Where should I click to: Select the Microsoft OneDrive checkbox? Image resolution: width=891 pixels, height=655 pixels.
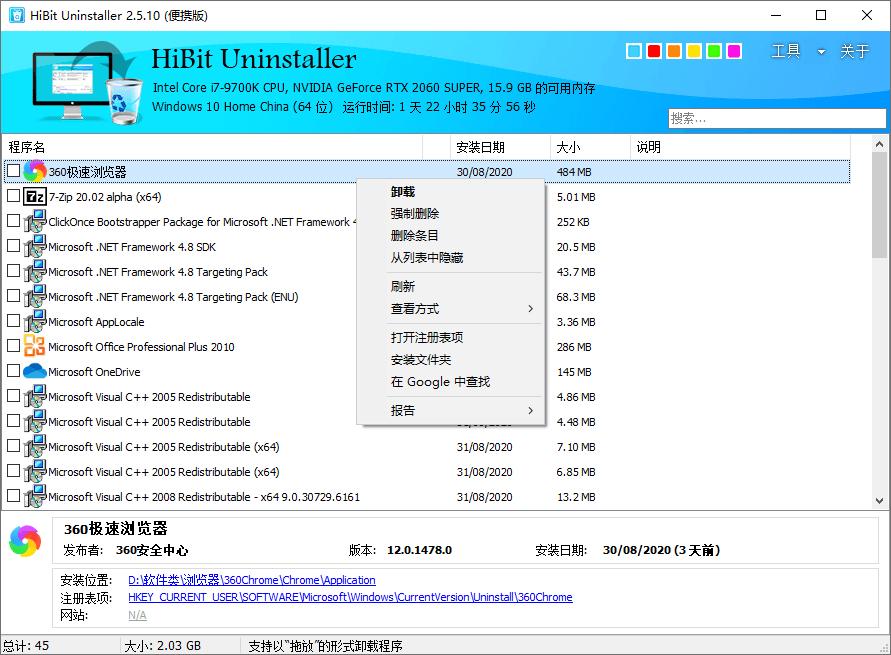point(13,372)
